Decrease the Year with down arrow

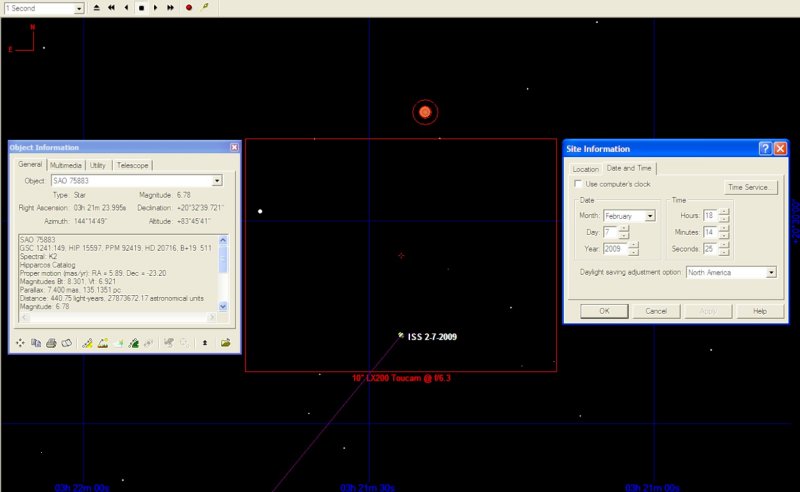(633, 252)
